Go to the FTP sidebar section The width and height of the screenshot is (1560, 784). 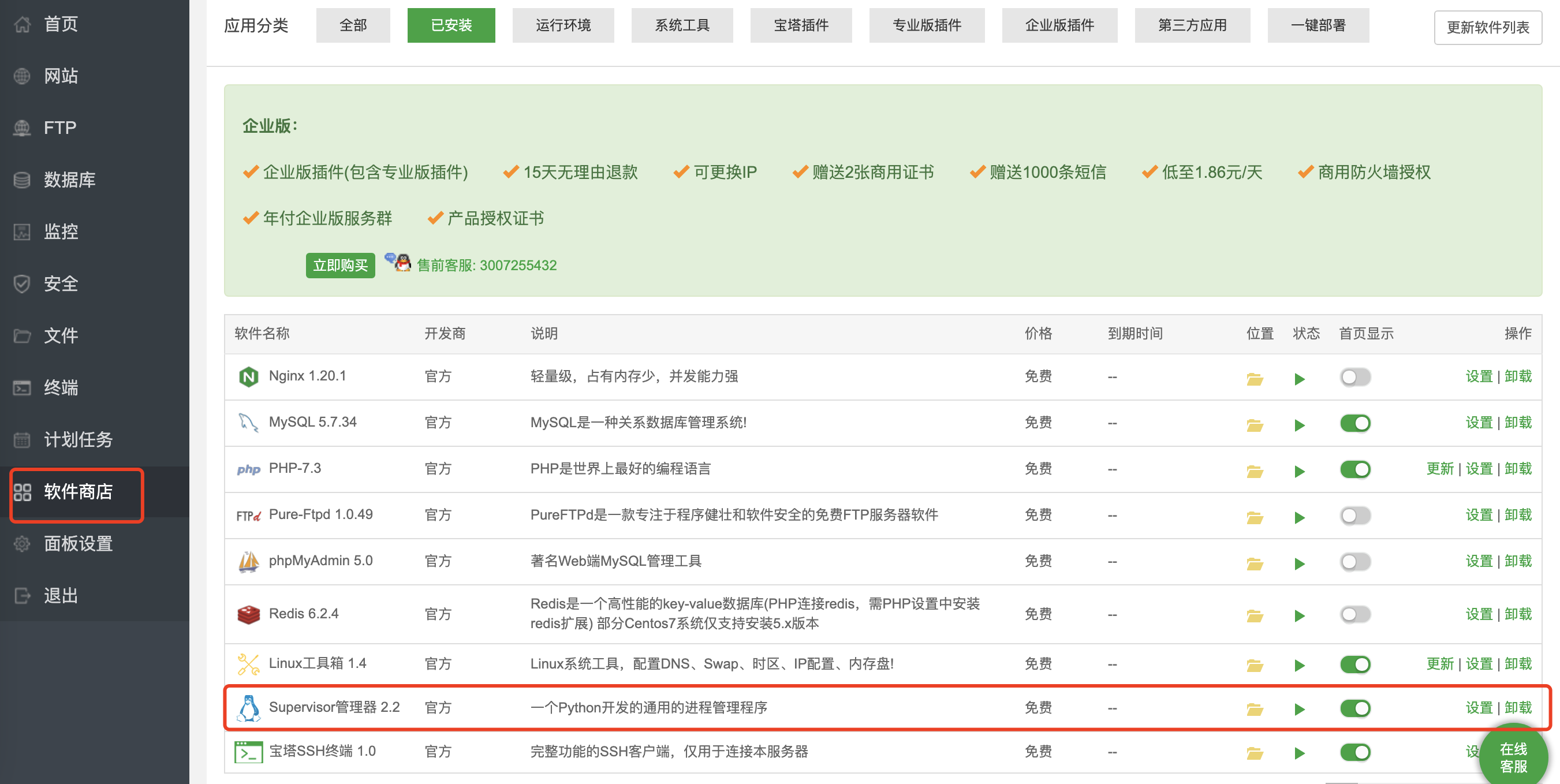95,128
